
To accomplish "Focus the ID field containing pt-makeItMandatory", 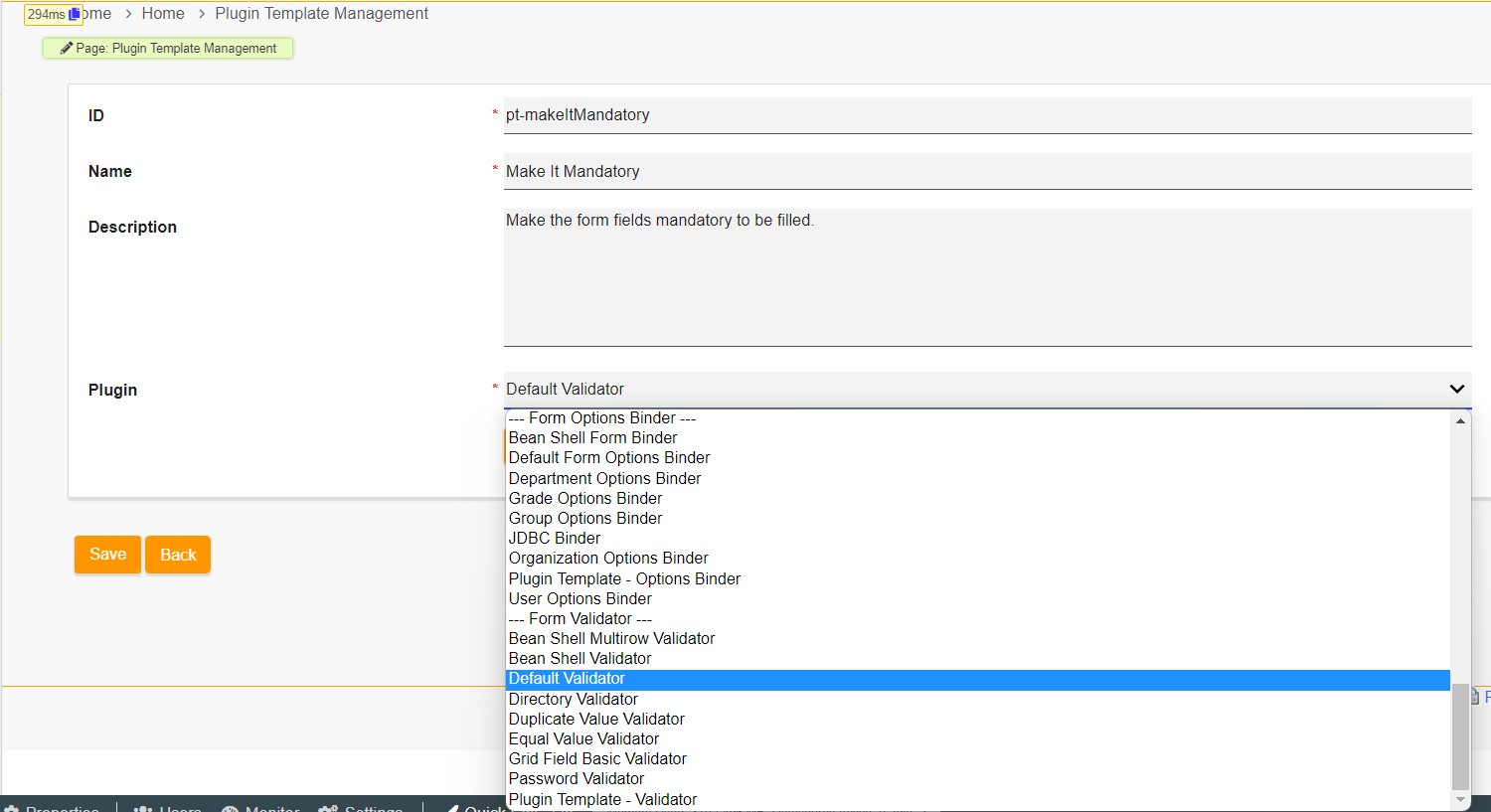I will point(988,115).
